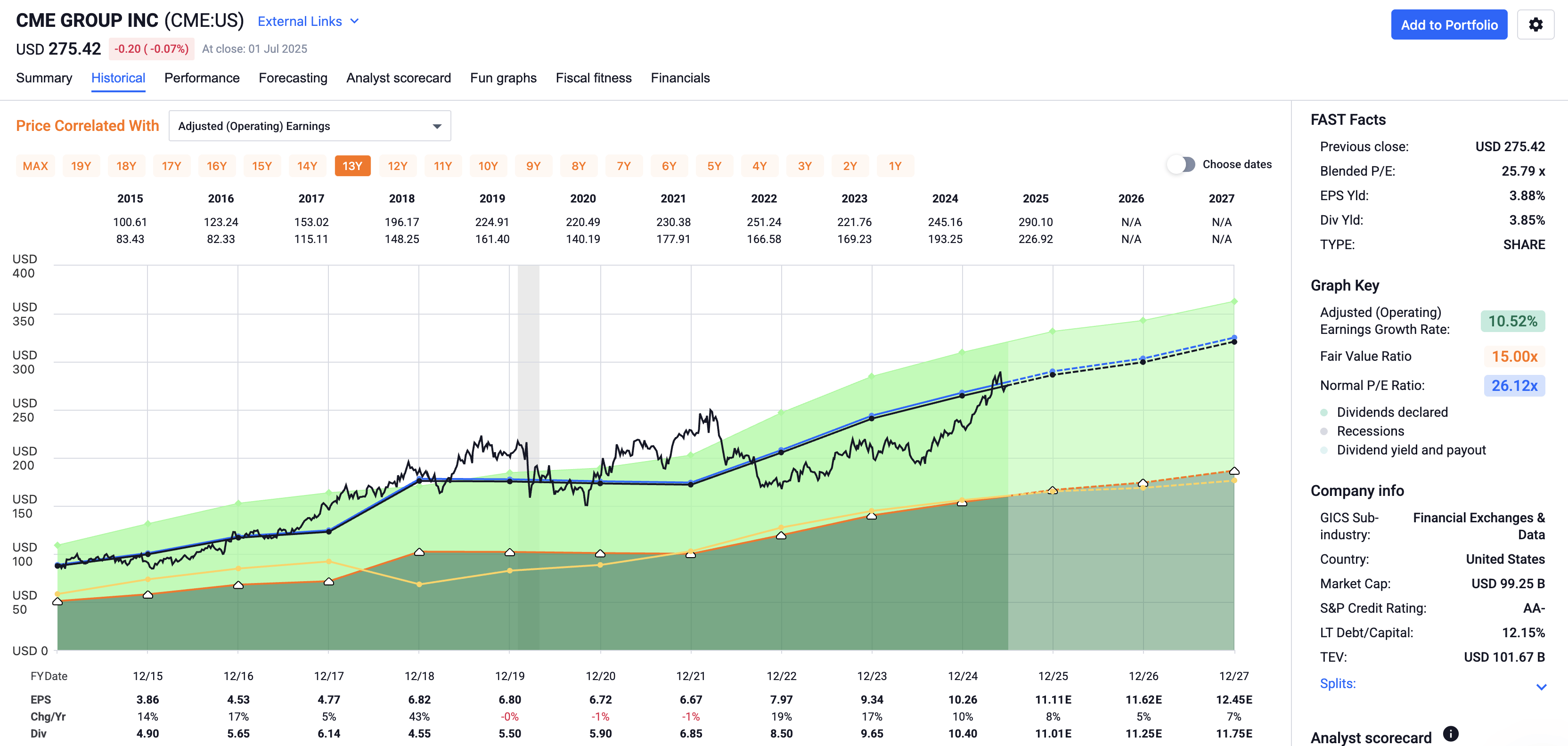
Task: Select the MAX time range button
Action: [35, 166]
